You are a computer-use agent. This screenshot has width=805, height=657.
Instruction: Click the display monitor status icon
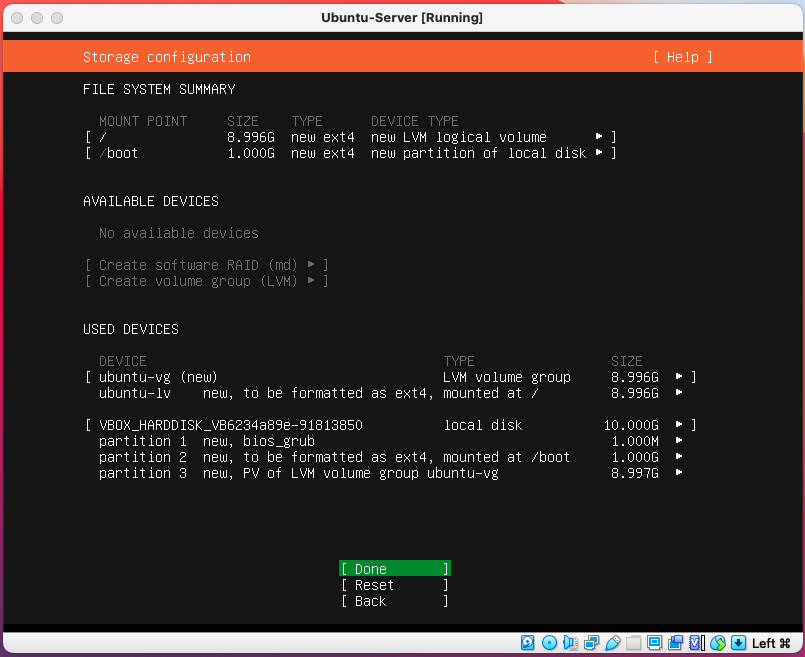coord(655,643)
